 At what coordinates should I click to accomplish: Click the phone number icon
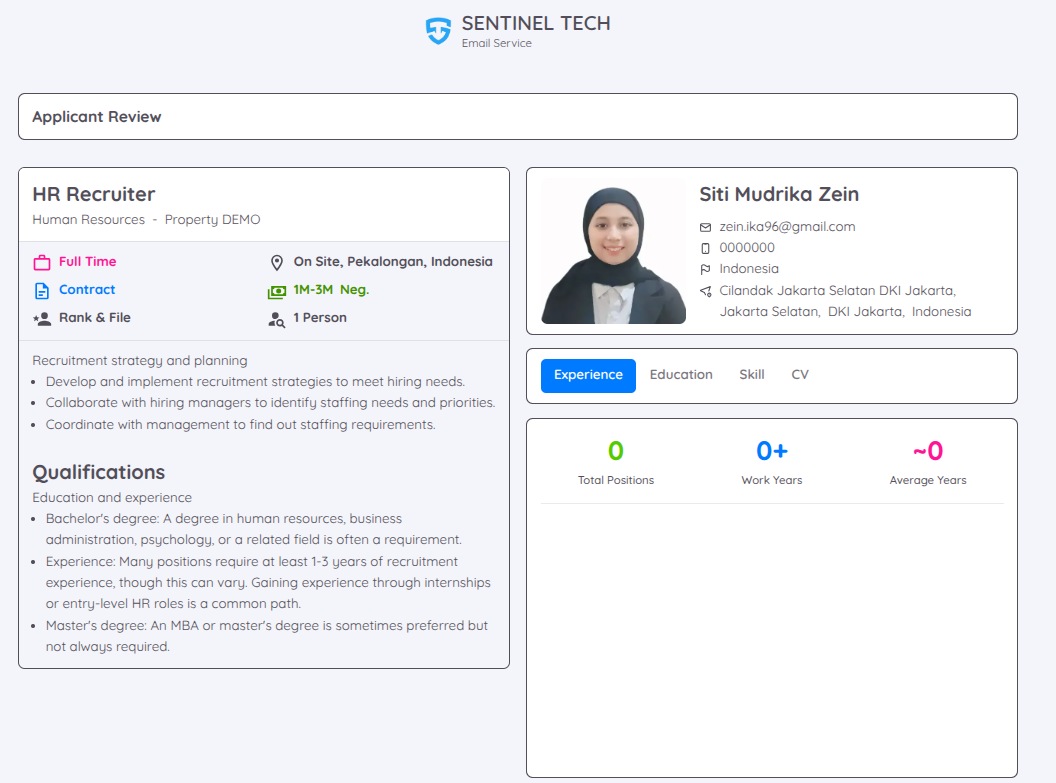click(705, 247)
